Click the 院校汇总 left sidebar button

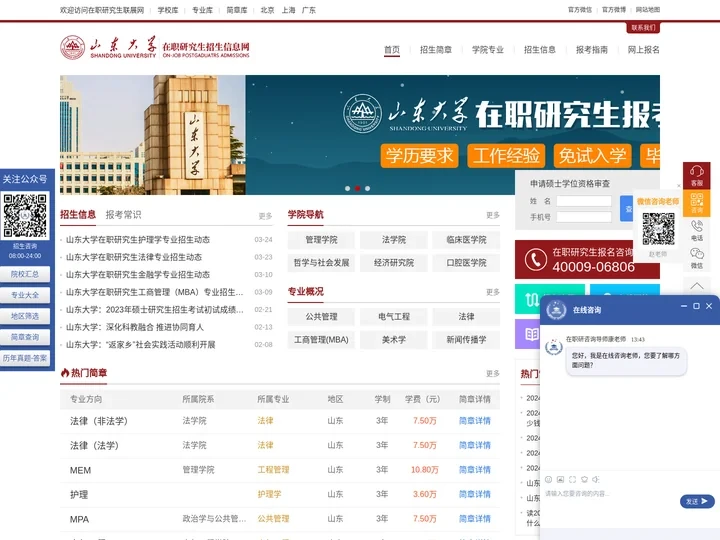click(x=25, y=274)
